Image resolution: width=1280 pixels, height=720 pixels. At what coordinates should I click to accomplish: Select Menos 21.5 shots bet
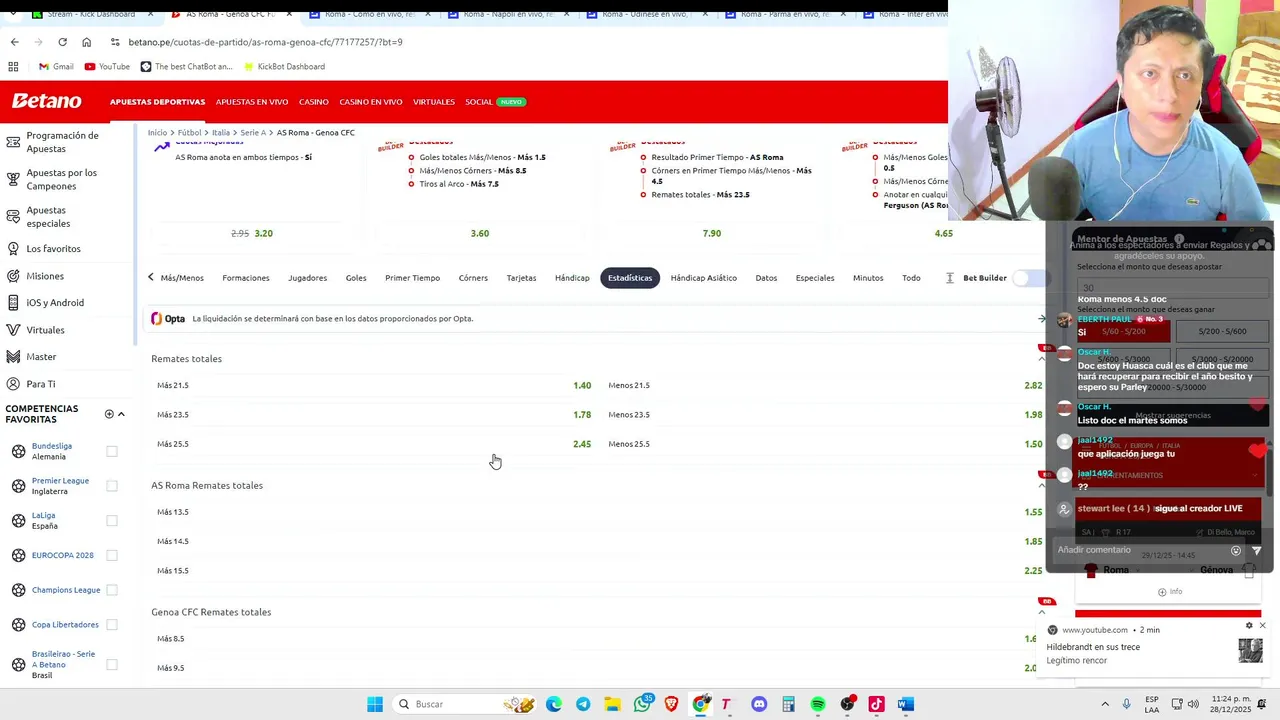[825, 385]
